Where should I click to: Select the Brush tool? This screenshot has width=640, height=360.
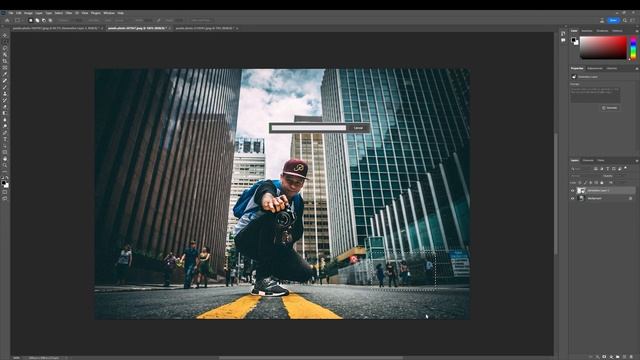pyautogui.click(x=5, y=87)
